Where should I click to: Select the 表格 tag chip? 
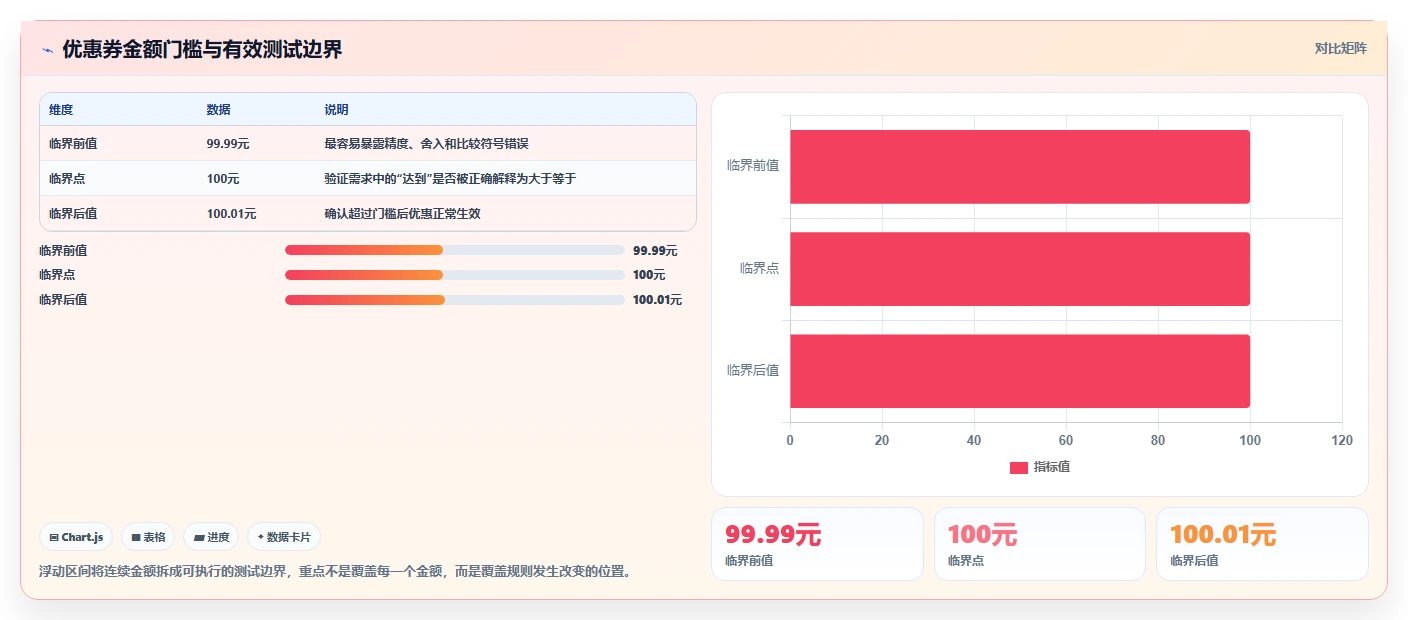tap(148, 537)
